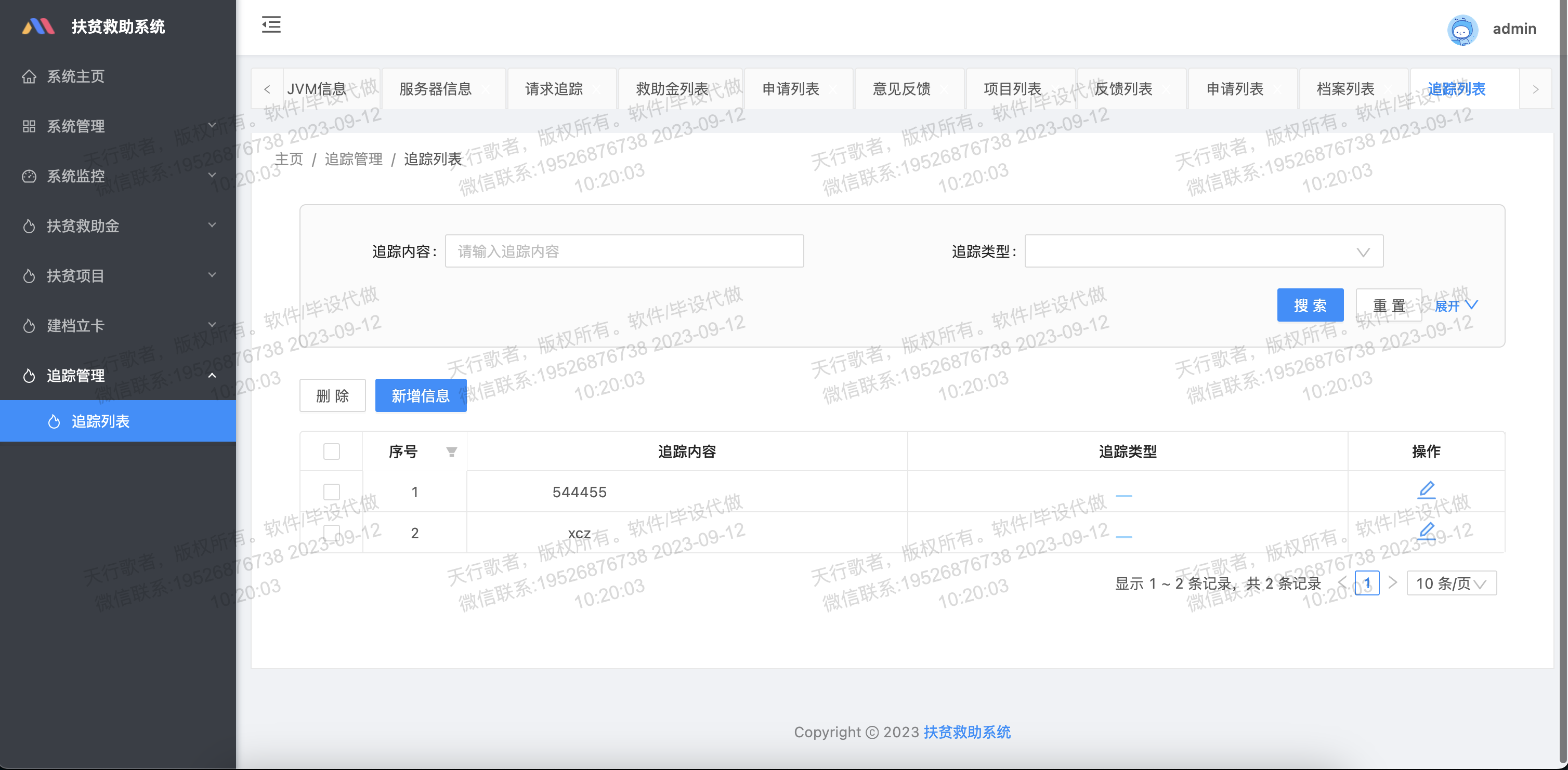
Task: Check the checkbox for row 2
Action: 331,534
